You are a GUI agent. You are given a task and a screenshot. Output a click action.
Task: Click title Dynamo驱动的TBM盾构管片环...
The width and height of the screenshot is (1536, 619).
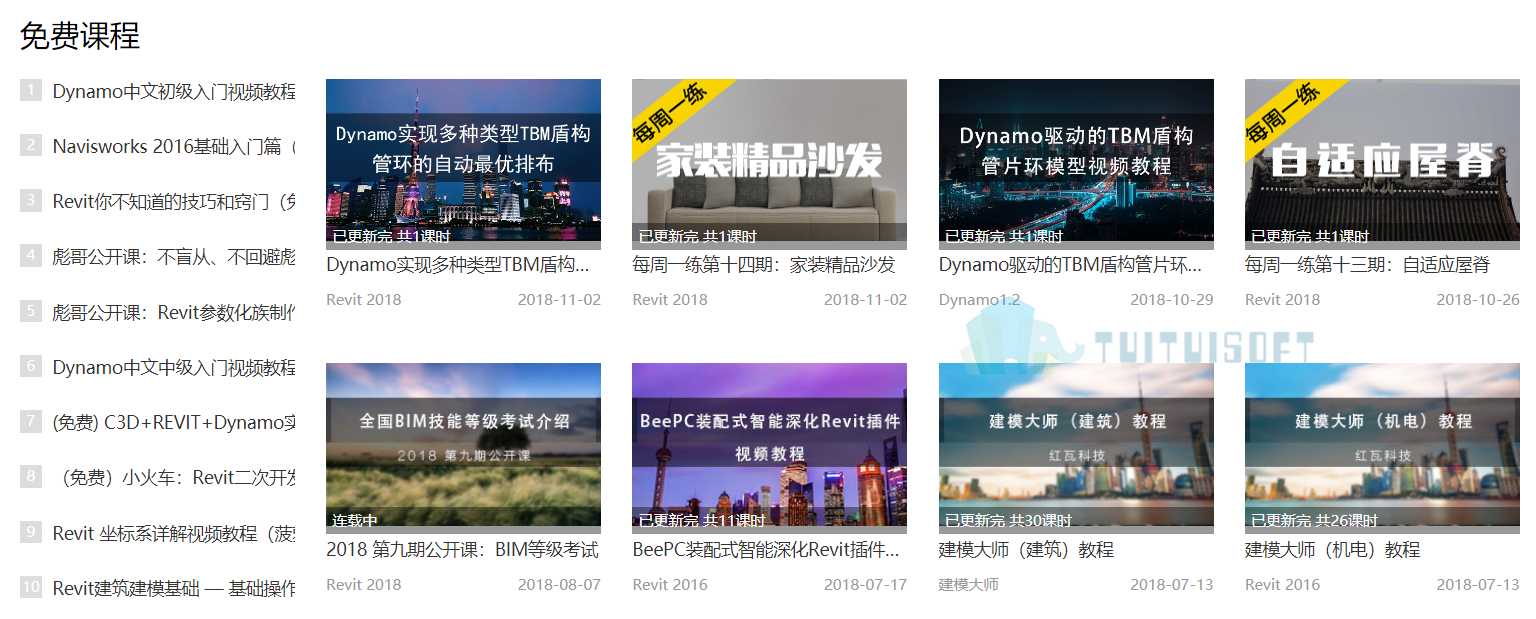click(1070, 265)
